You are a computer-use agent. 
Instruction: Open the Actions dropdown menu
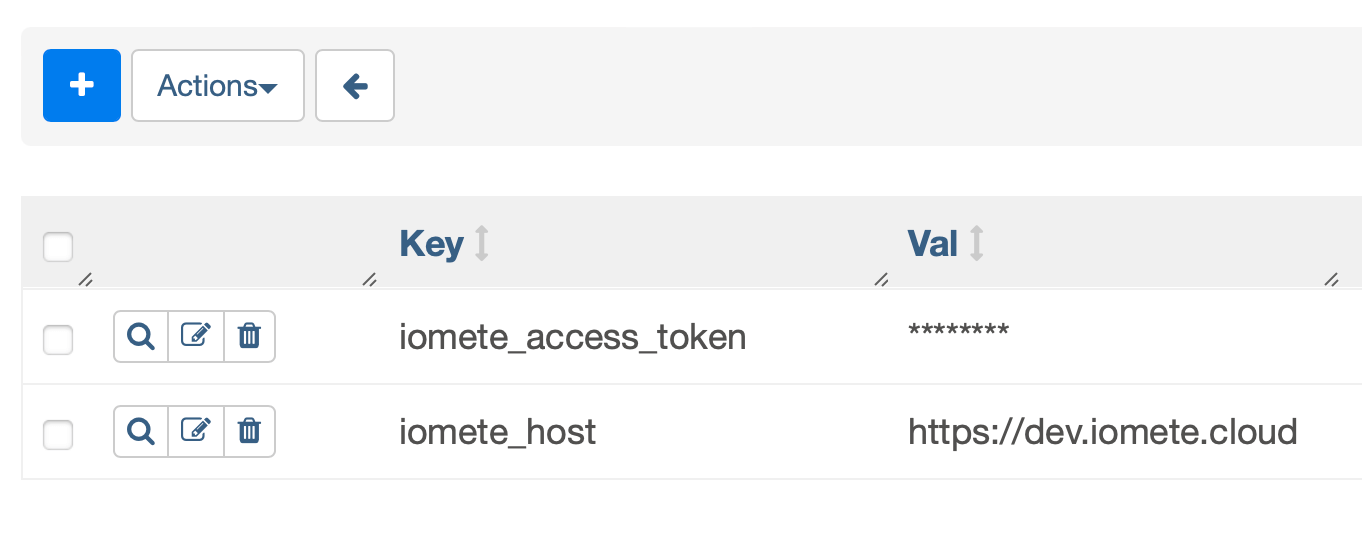pyautogui.click(x=218, y=86)
